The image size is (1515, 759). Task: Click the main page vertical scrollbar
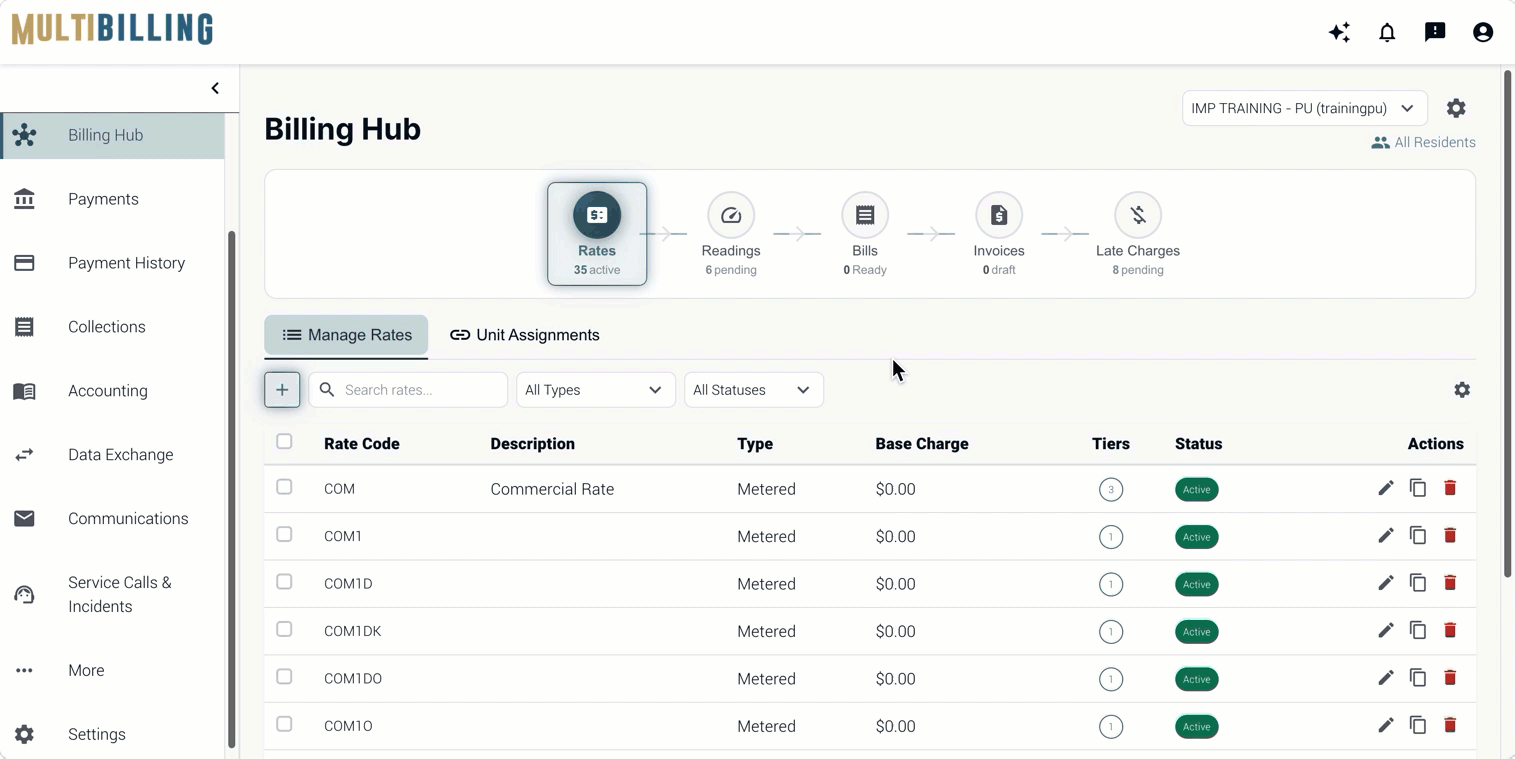1508,323
